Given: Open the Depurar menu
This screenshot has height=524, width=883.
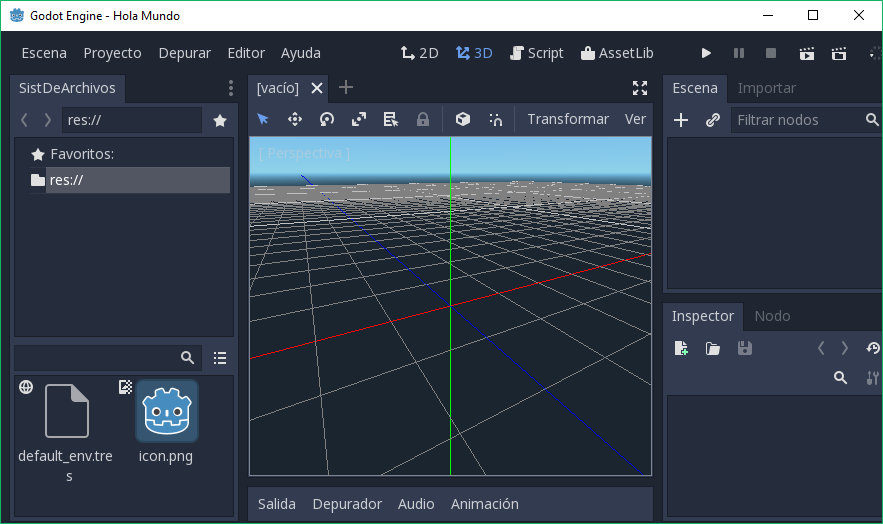Looking at the screenshot, I should [x=185, y=53].
